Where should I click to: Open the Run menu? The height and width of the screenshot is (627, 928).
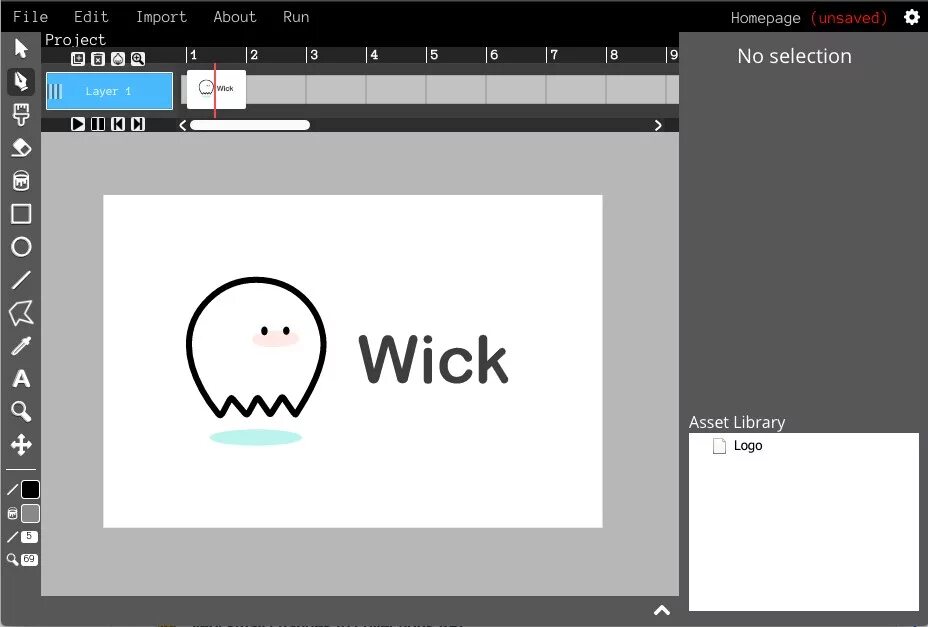coord(296,17)
